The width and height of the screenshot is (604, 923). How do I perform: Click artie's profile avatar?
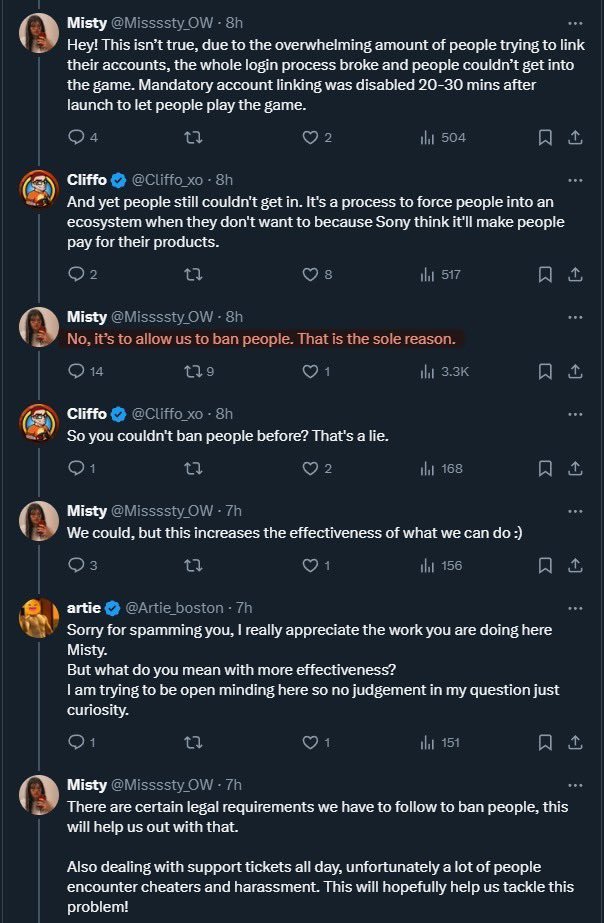38,620
